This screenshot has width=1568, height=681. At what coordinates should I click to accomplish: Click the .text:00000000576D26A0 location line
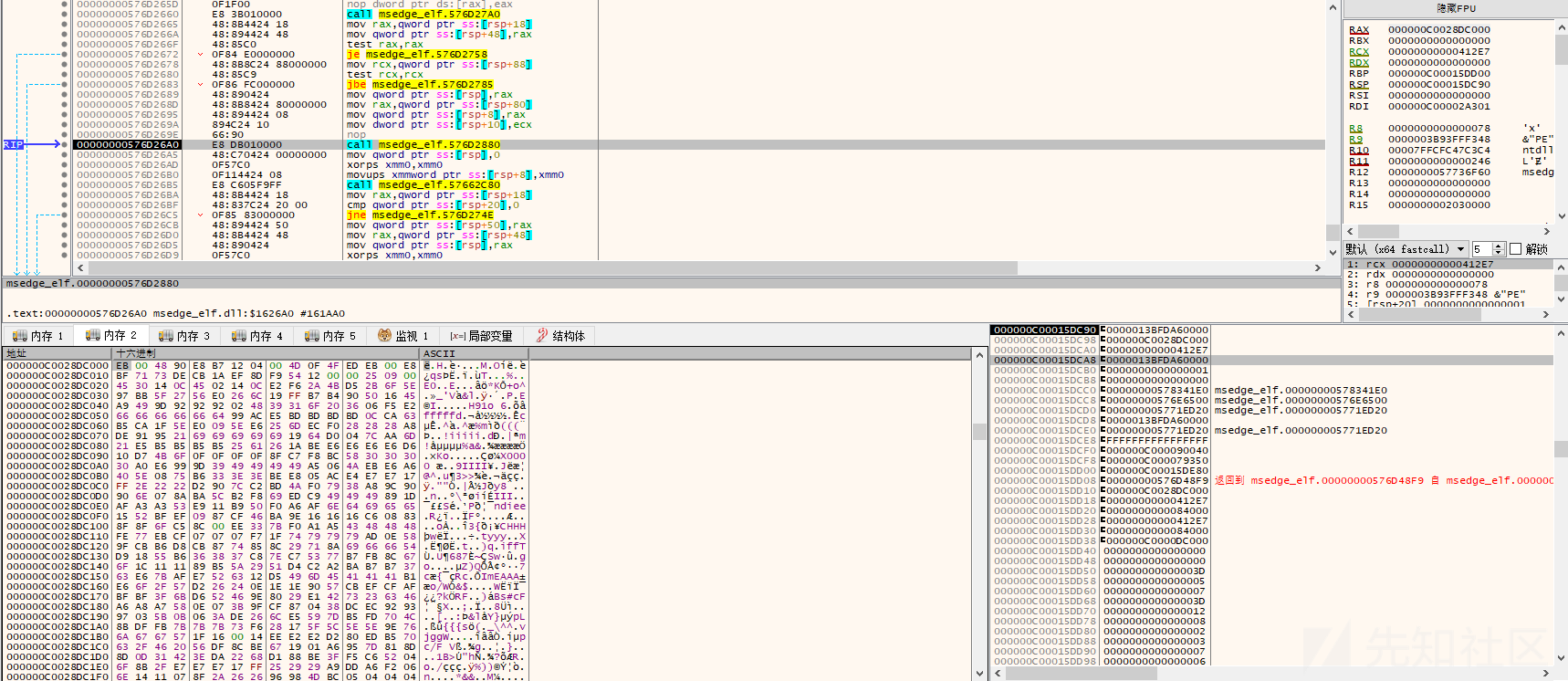(175, 313)
